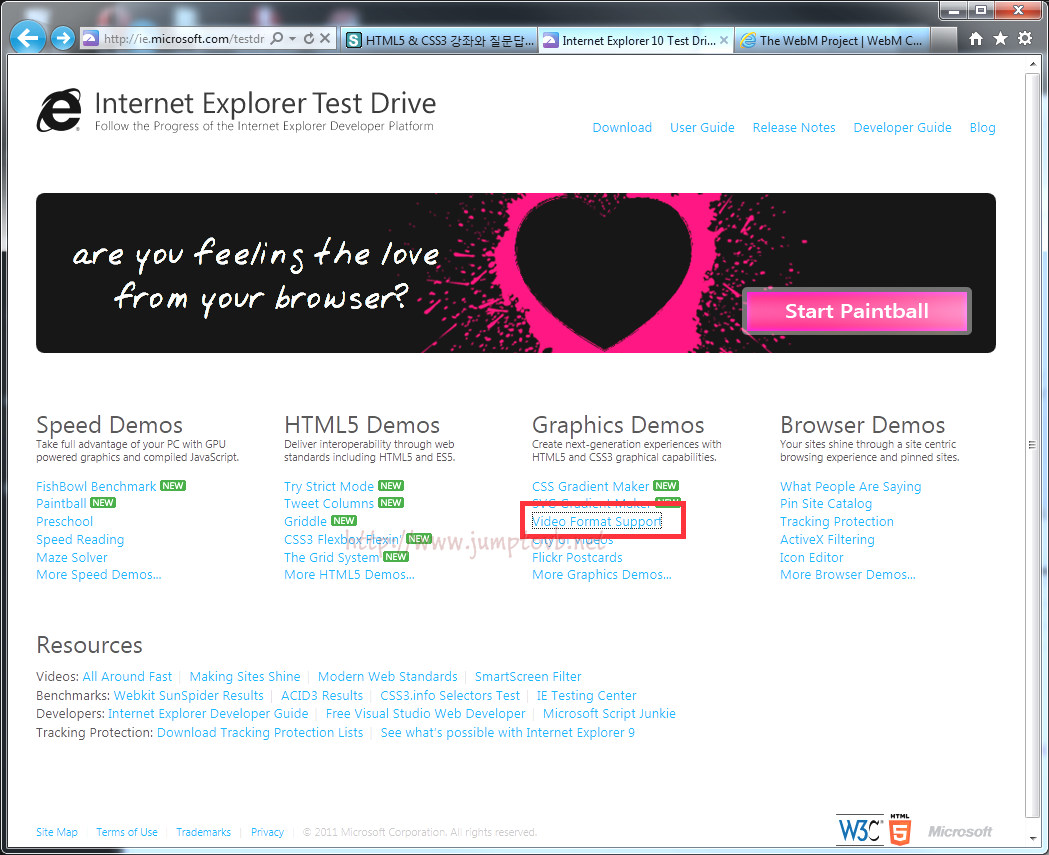Switch to the HTML5 & CSS3 tab
The image size is (1049, 855).
click(441, 41)
